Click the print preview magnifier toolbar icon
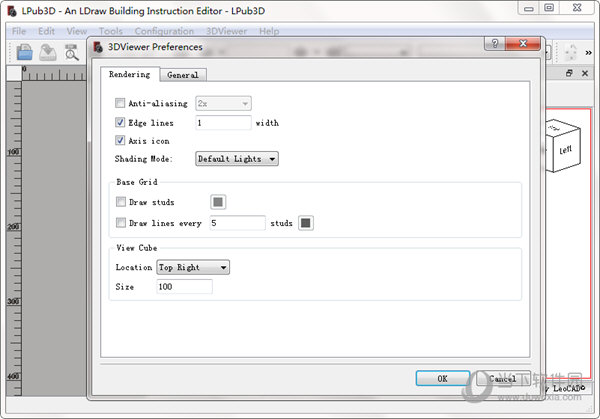The image size is (600, 419). click(71, 52)
